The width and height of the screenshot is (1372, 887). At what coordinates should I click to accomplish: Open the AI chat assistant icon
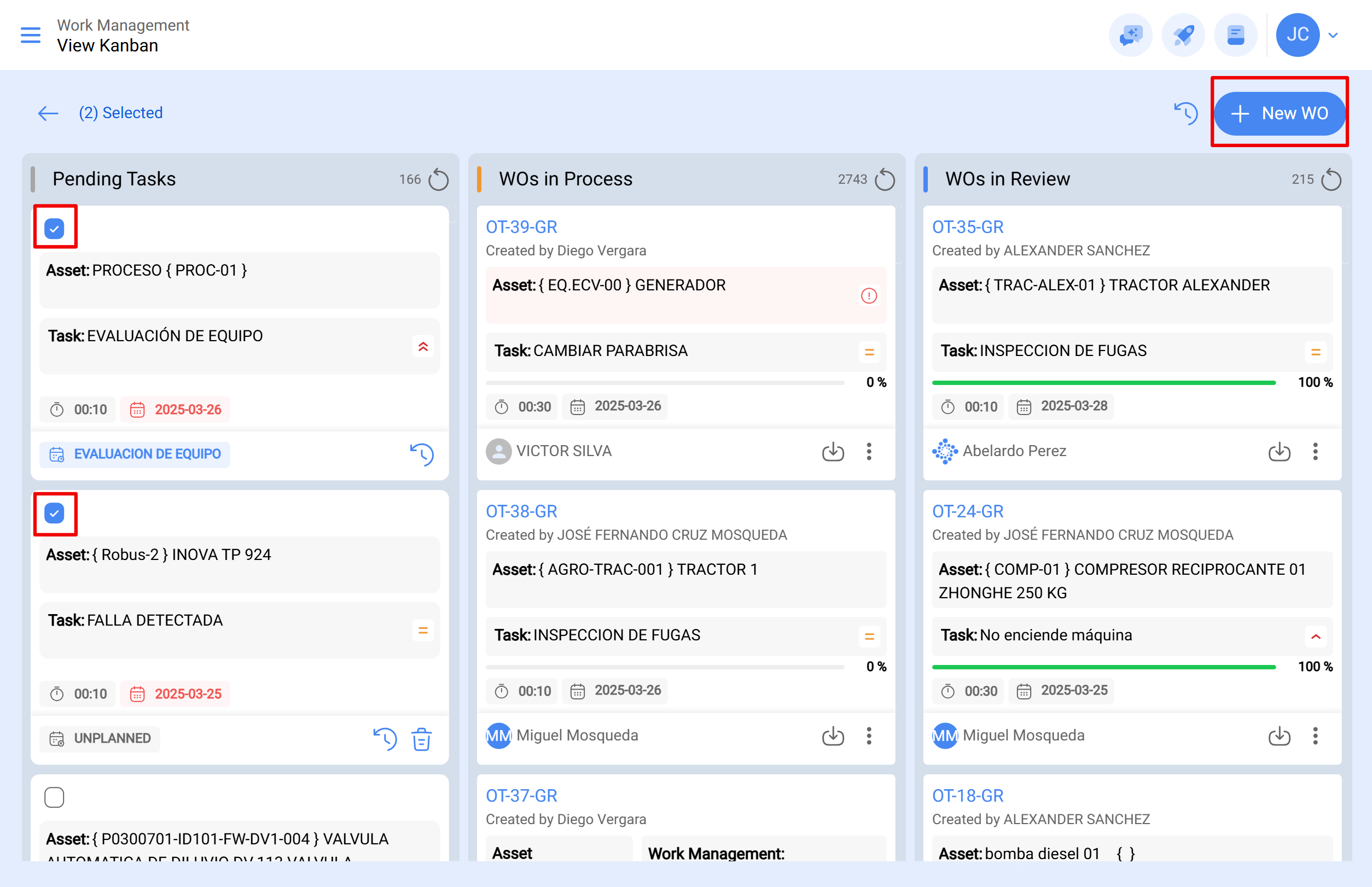[1130, 34]
